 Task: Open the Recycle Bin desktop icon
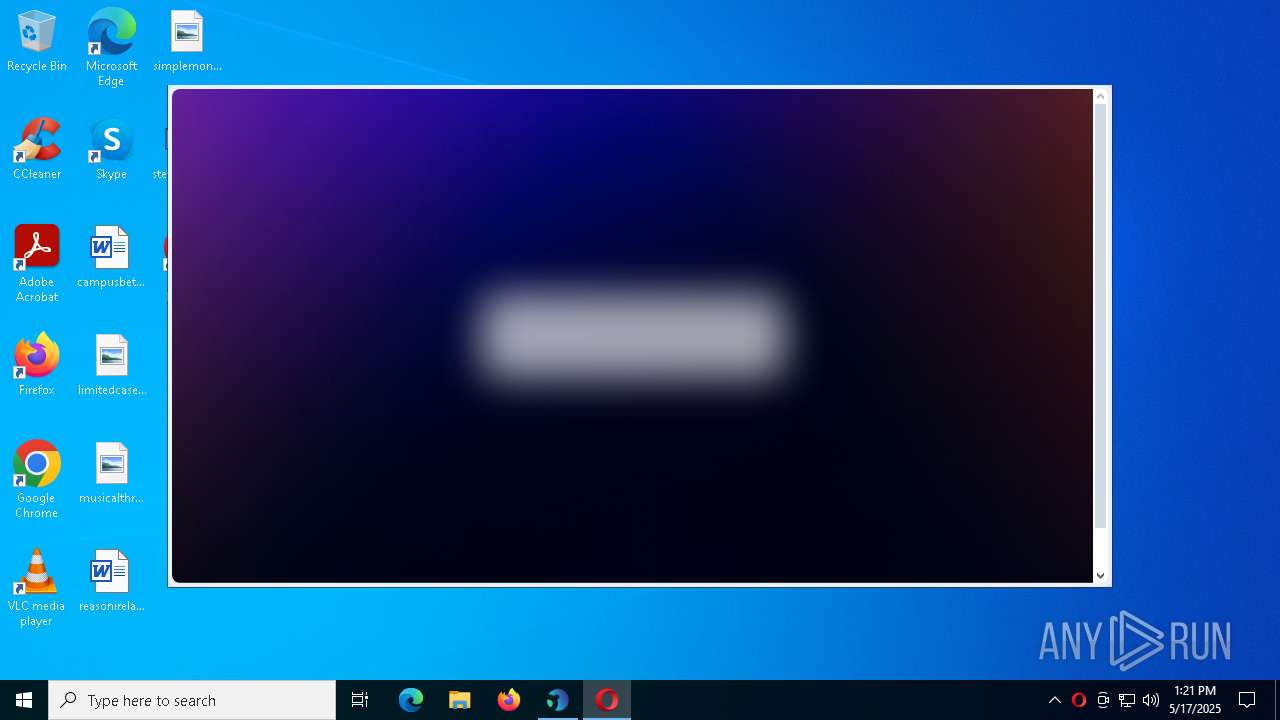(x=37, y=42)
